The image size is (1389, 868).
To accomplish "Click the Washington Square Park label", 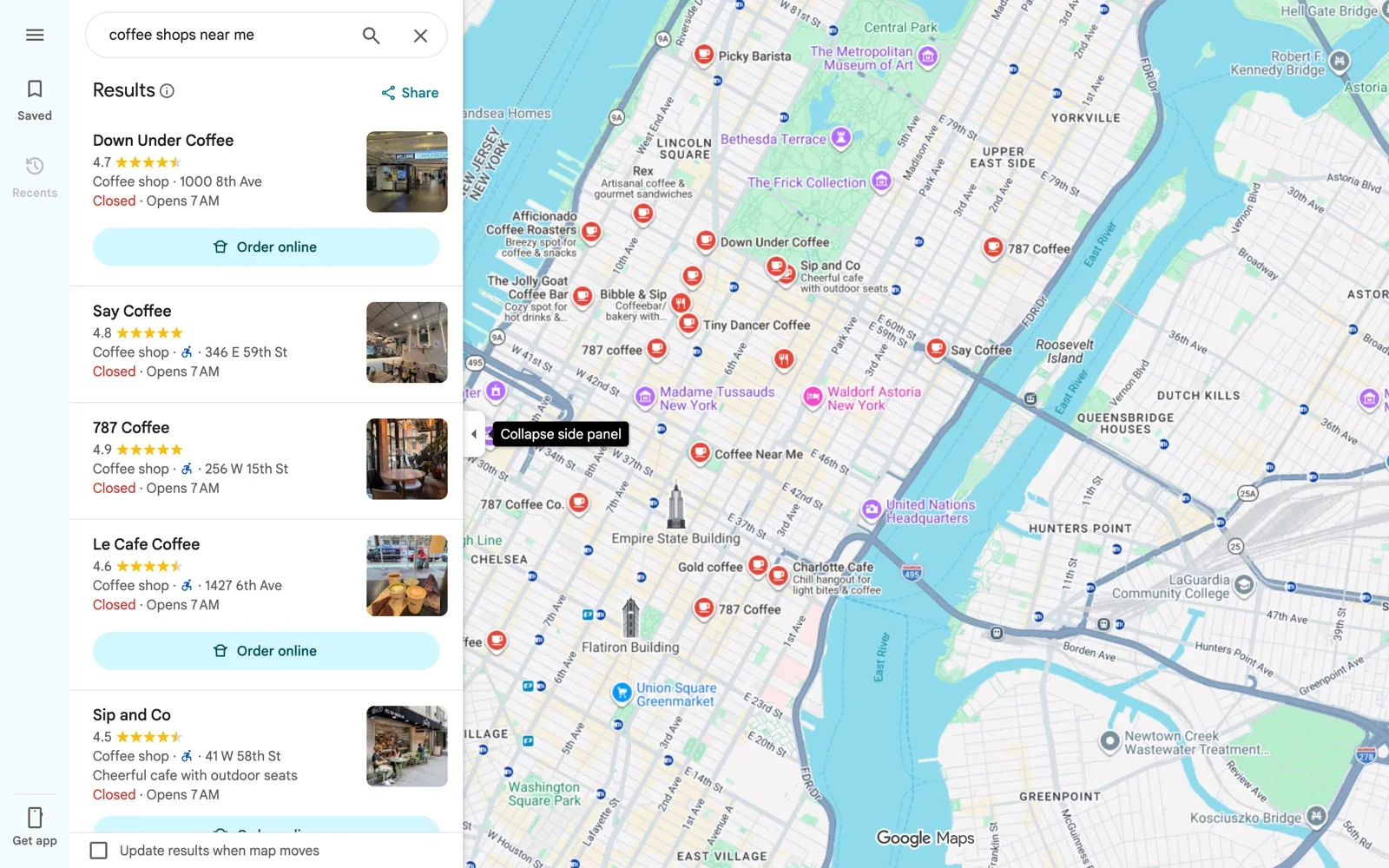I will coord(544,794).
